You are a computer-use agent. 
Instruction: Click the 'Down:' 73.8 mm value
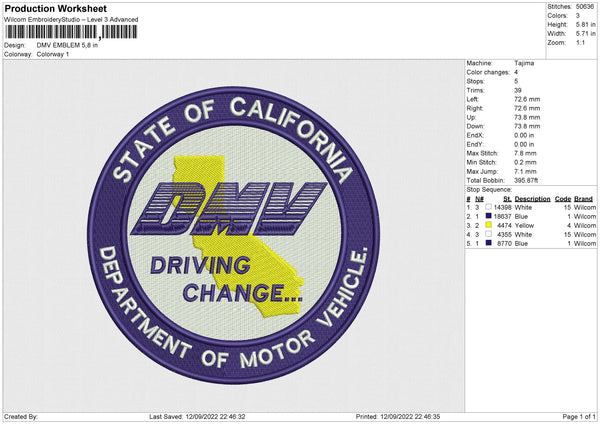click(x=527, y=126)
